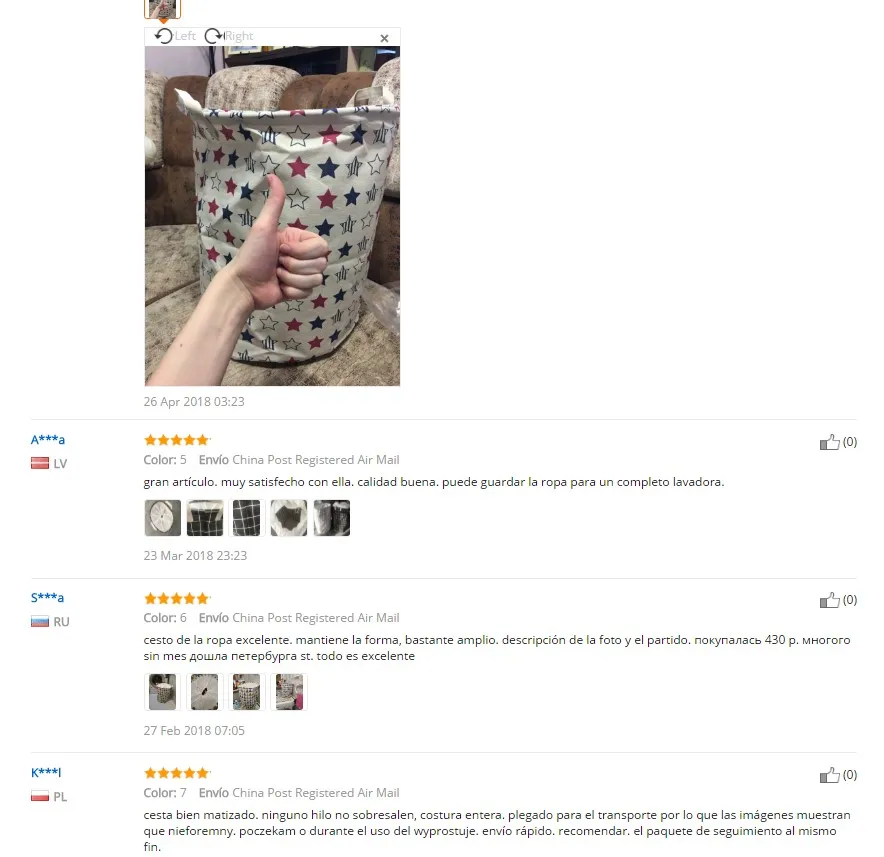Open A***a's fourth review thumbnail
Screen dimensions: 884x857
[x=289, y=518]
